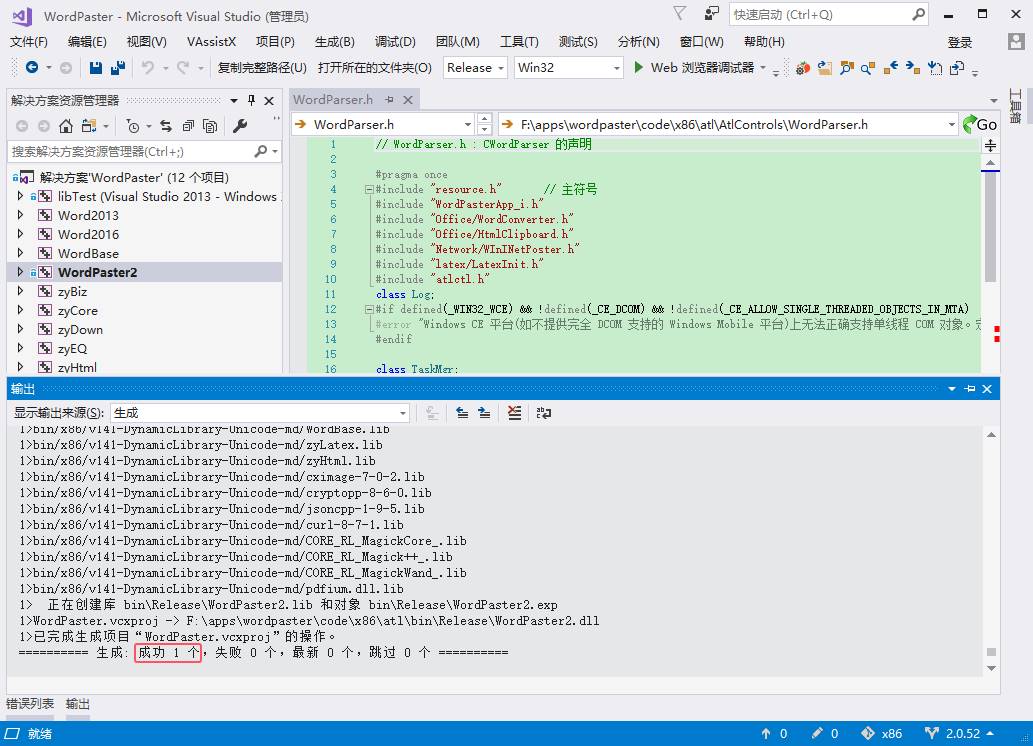The height and width of the screenshot is (746, 1033).
Task: Expand the zyCore project node
Action: pos(20,311)
